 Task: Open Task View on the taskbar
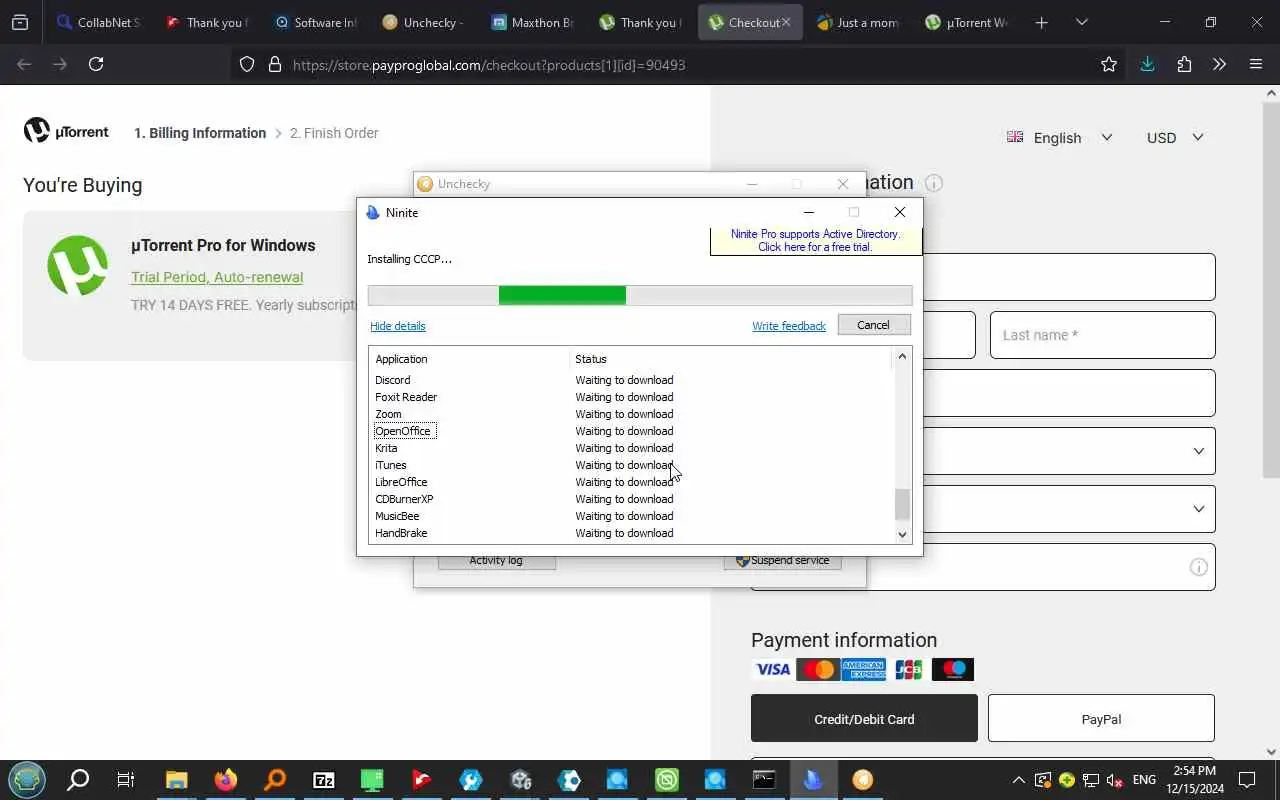coord(125,780)
